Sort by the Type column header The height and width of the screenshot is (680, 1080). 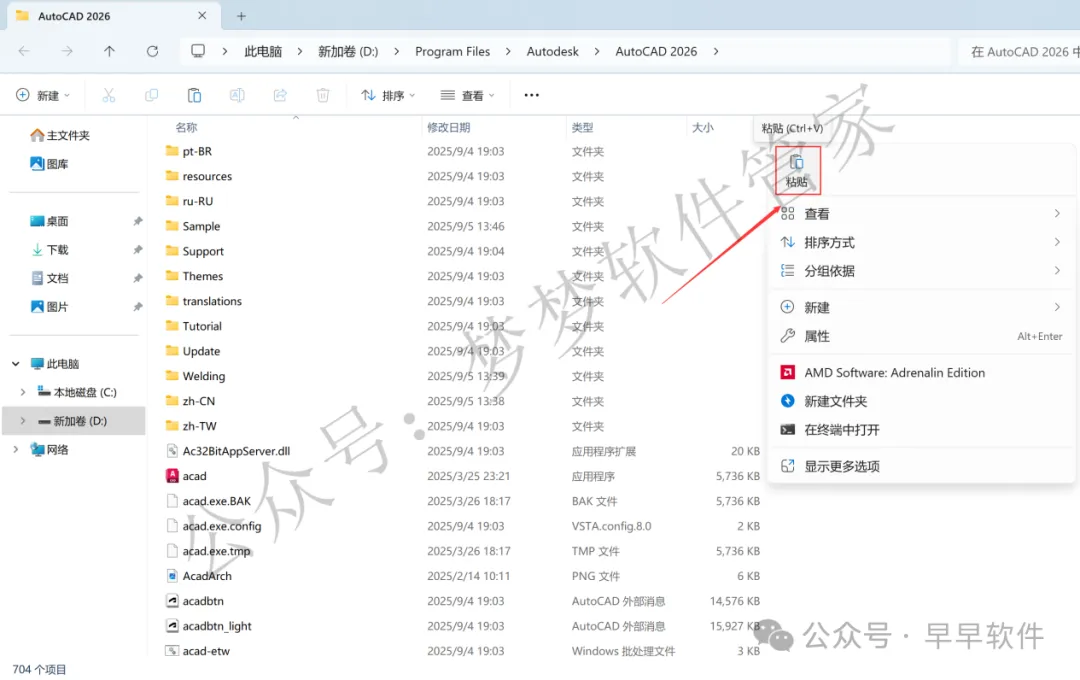[582, 127]
